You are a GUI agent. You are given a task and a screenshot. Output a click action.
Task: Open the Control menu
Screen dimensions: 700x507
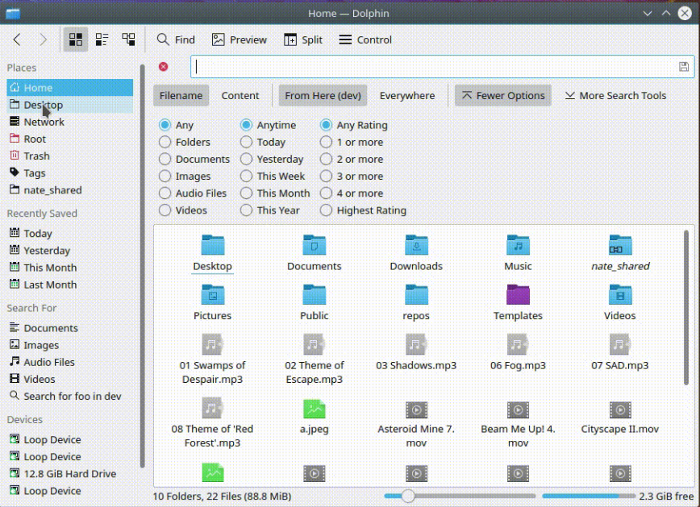pos(365,40)
